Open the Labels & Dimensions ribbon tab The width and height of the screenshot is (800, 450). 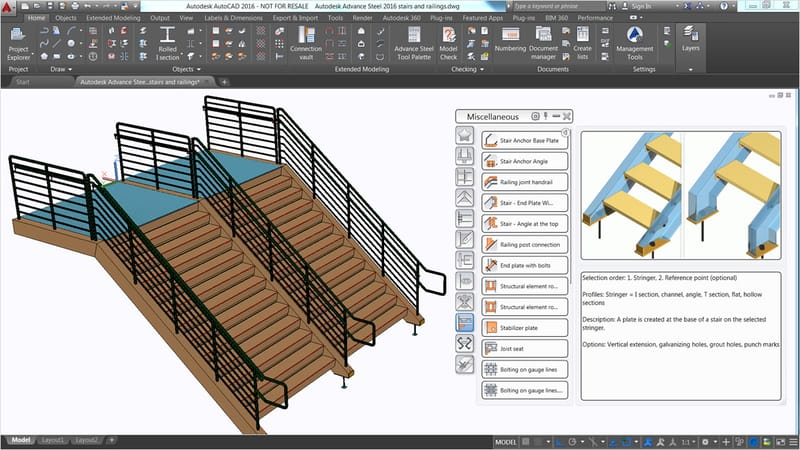point(233,18)
